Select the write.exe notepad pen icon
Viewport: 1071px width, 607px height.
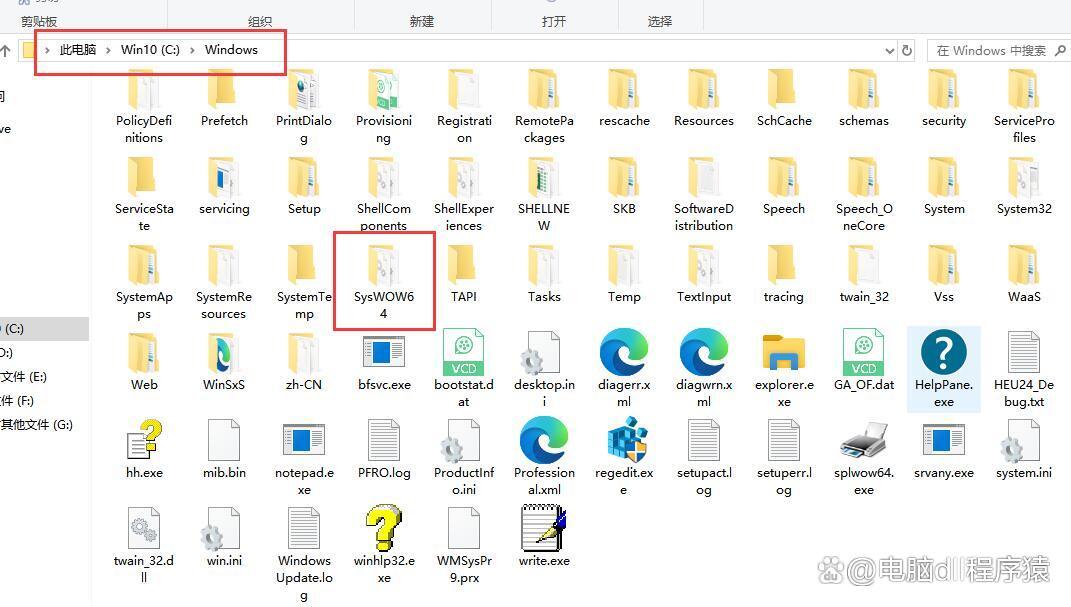tap(544, 528)
